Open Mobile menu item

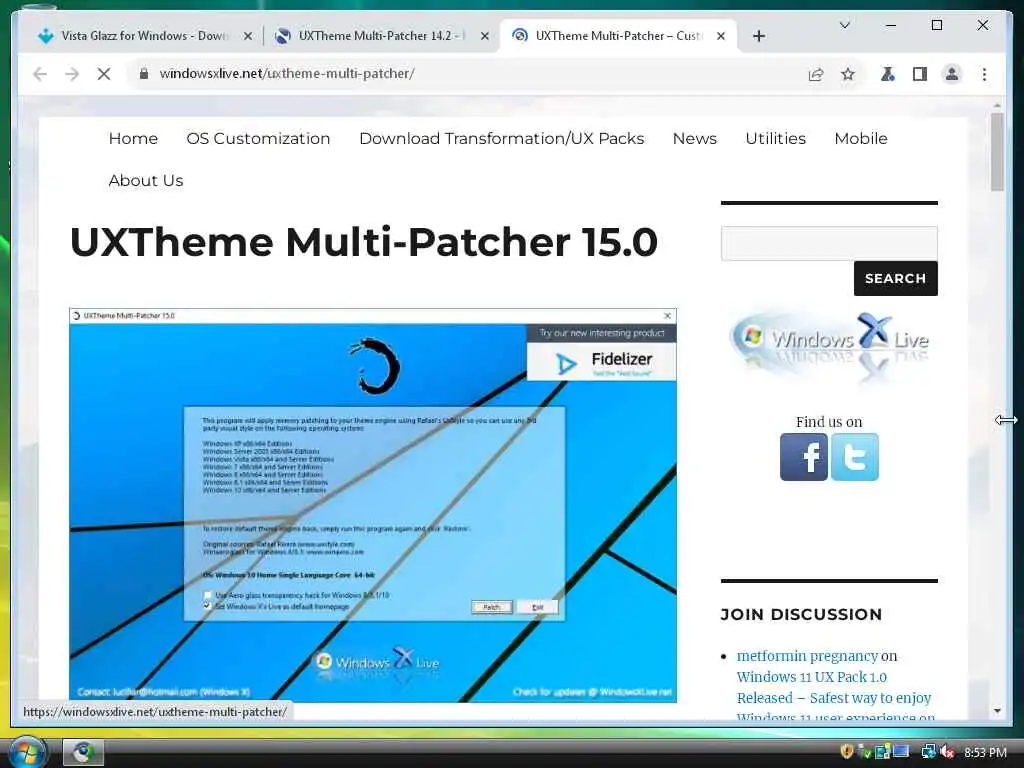(861, 138)
